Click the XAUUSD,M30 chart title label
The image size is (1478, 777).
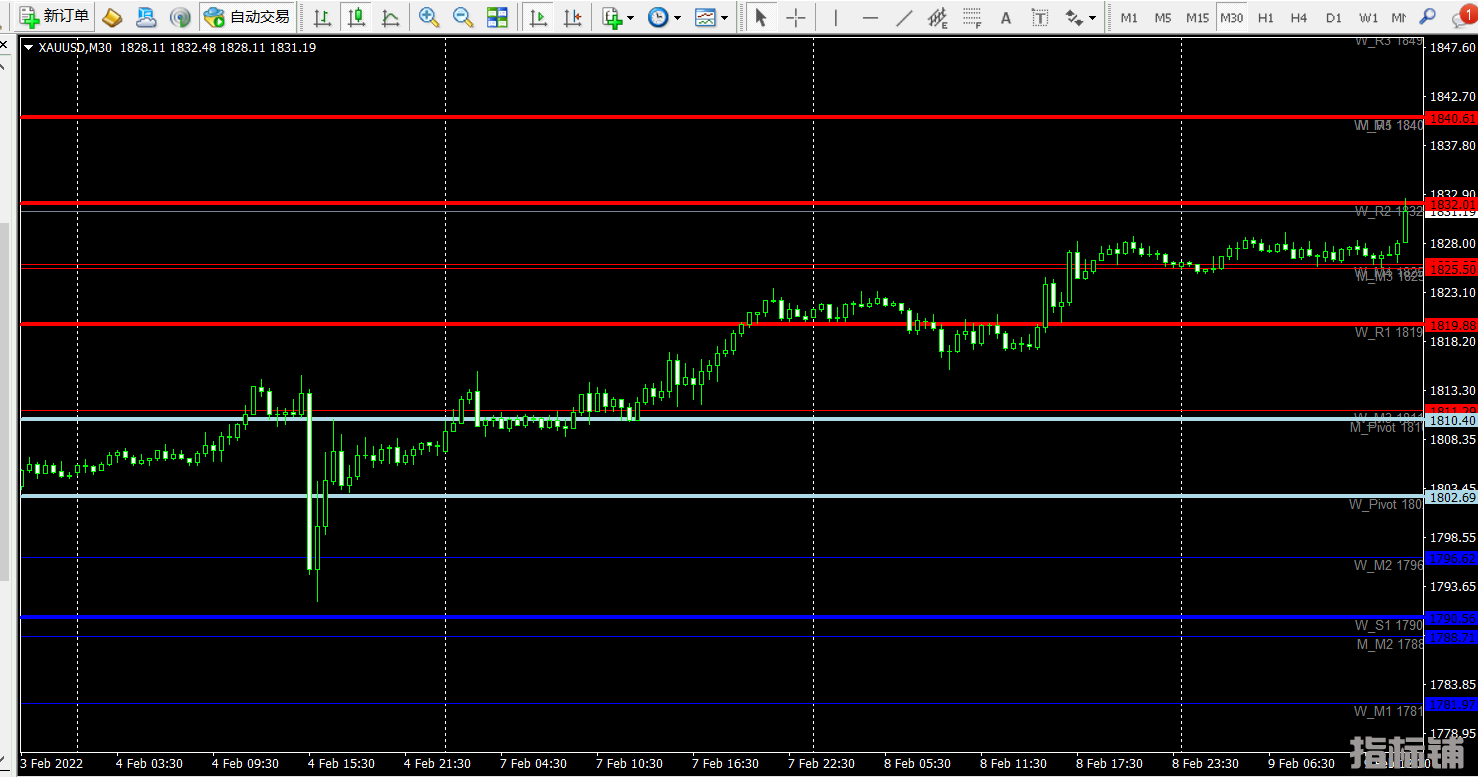(x=75, y=47)
